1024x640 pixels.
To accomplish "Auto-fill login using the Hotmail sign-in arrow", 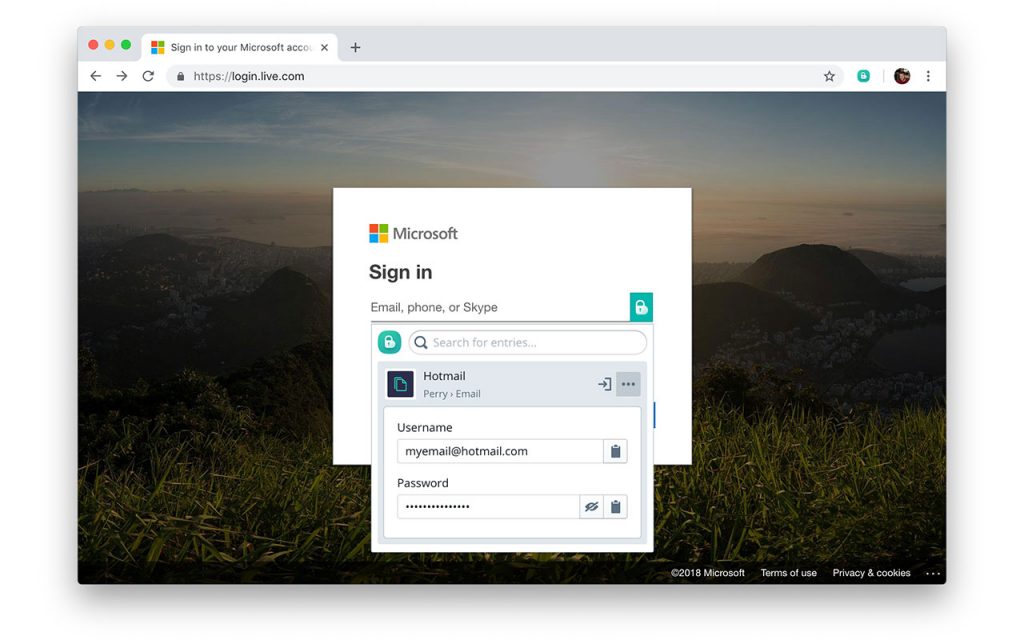I will [605, 384].
